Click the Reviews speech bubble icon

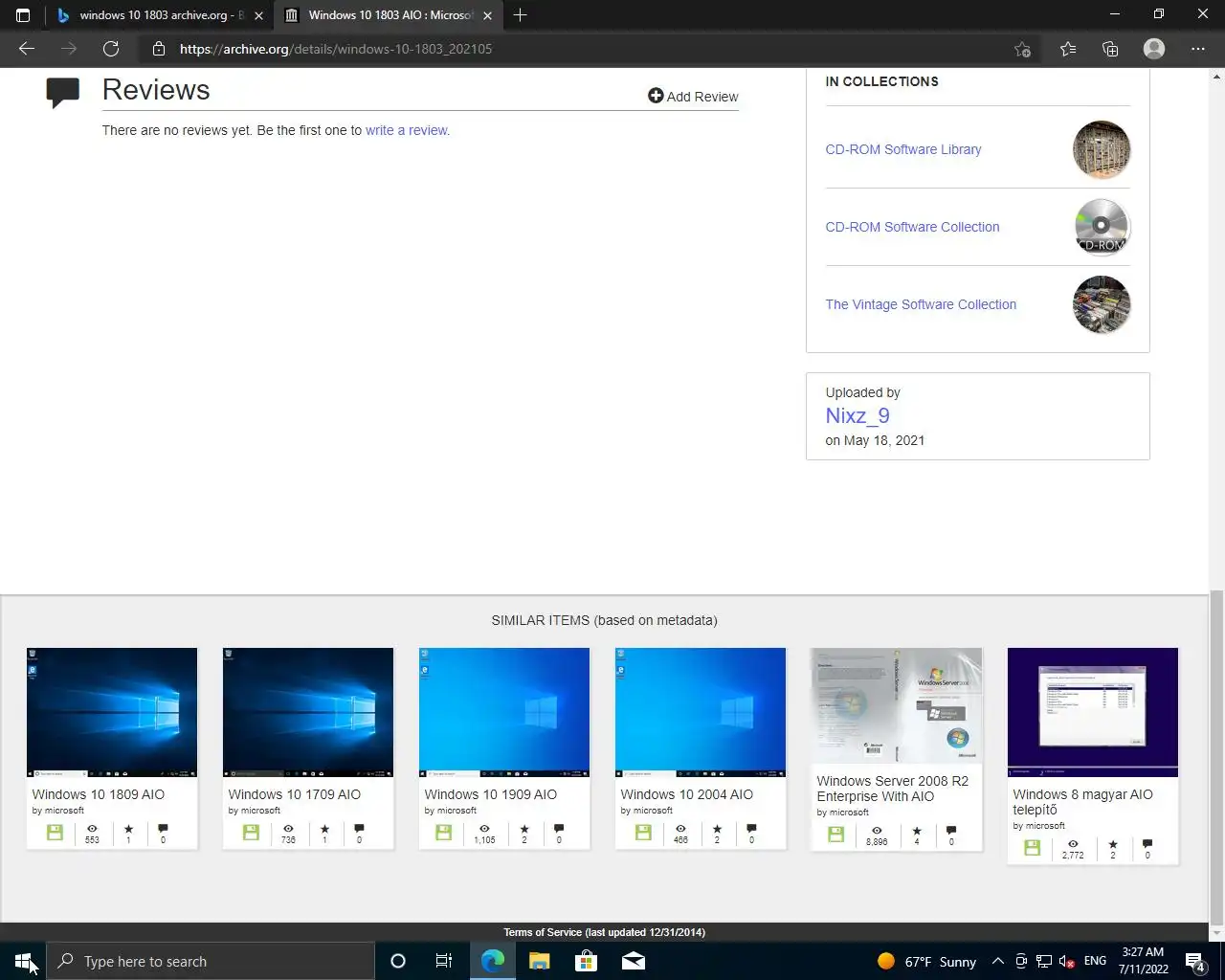pos(63,93)
